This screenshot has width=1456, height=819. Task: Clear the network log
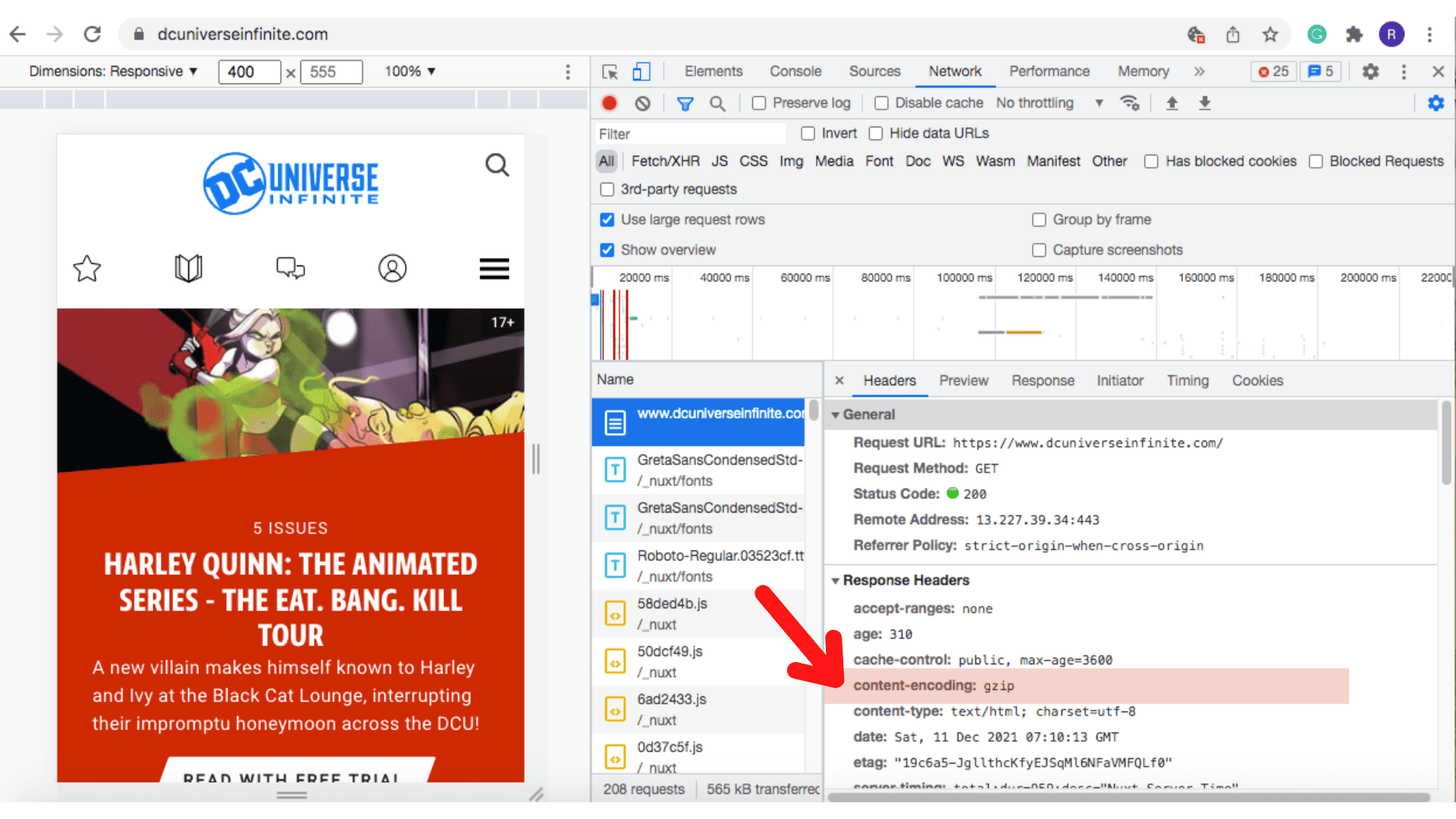click(x=642, y=103)
